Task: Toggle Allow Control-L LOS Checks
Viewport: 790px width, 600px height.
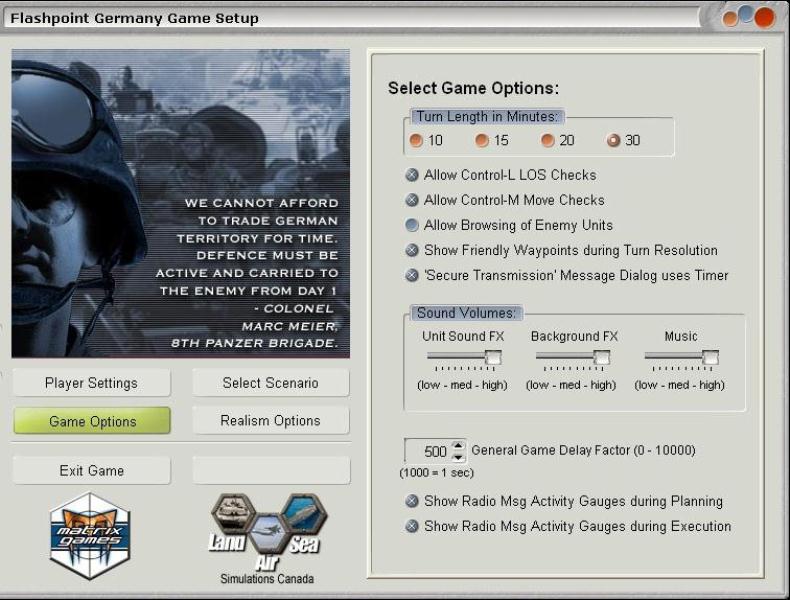Action: 412,175
